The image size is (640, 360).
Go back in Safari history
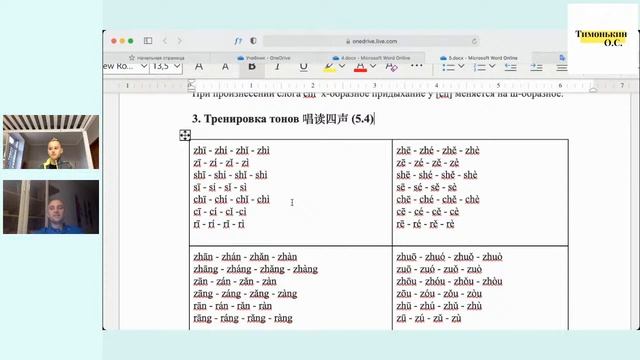(165, 41)
